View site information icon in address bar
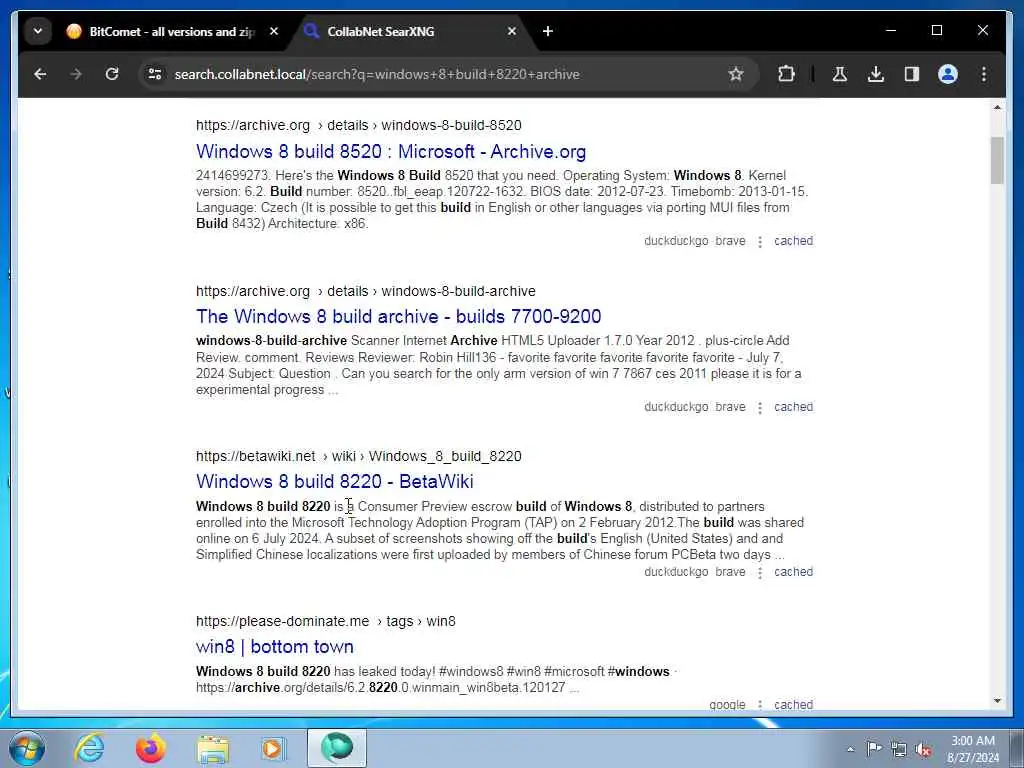Screen dimensions: 1024x768 click(x=155, y=74)
